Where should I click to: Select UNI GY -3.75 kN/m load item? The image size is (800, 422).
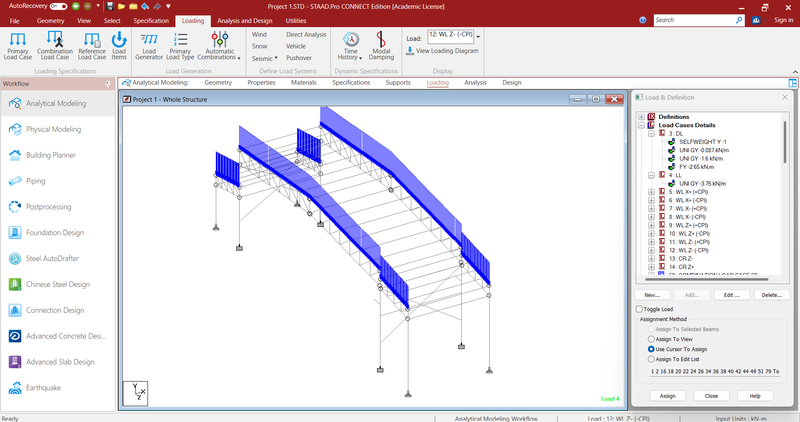pos(702,184)
